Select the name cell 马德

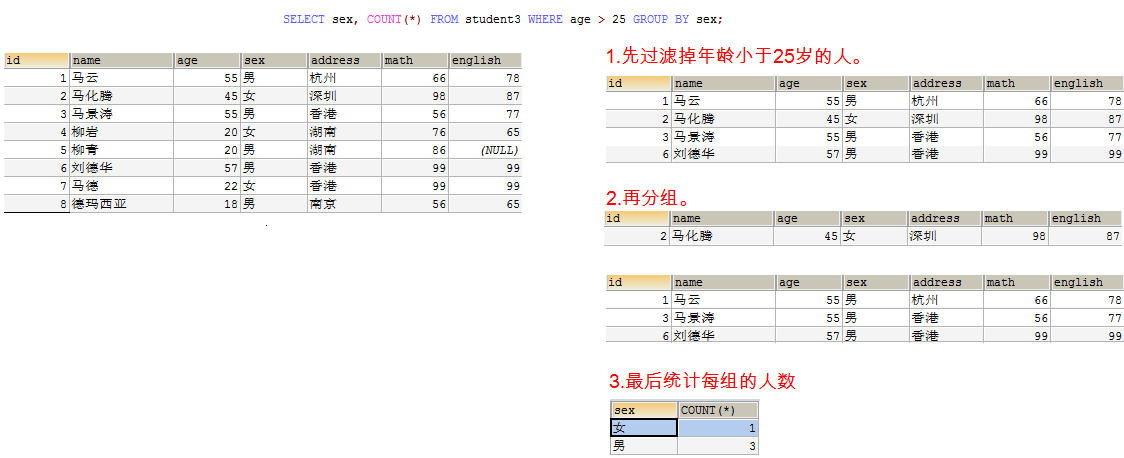[121, 186]
